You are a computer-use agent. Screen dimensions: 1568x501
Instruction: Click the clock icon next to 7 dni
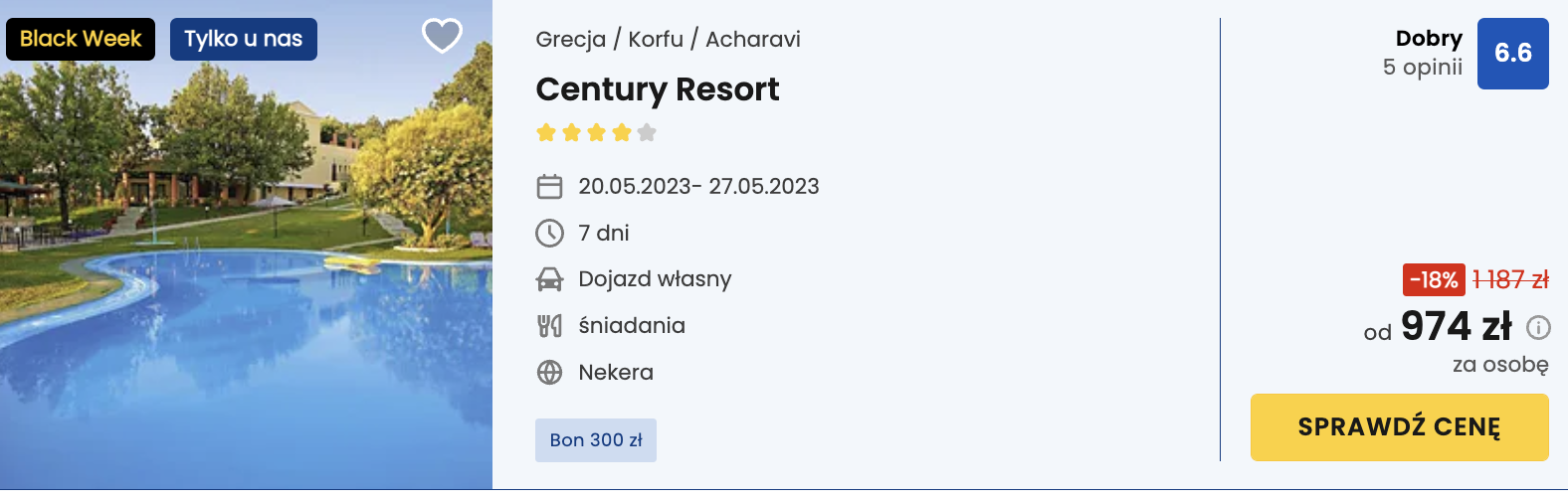coord(549,233)
